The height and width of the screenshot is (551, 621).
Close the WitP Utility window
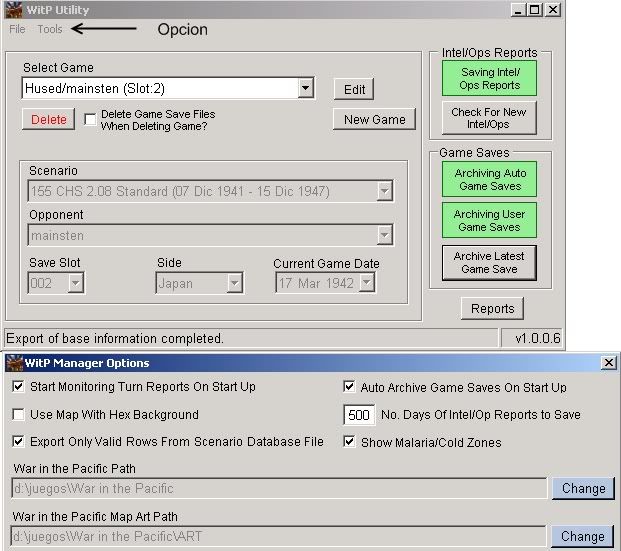[553, 10]
